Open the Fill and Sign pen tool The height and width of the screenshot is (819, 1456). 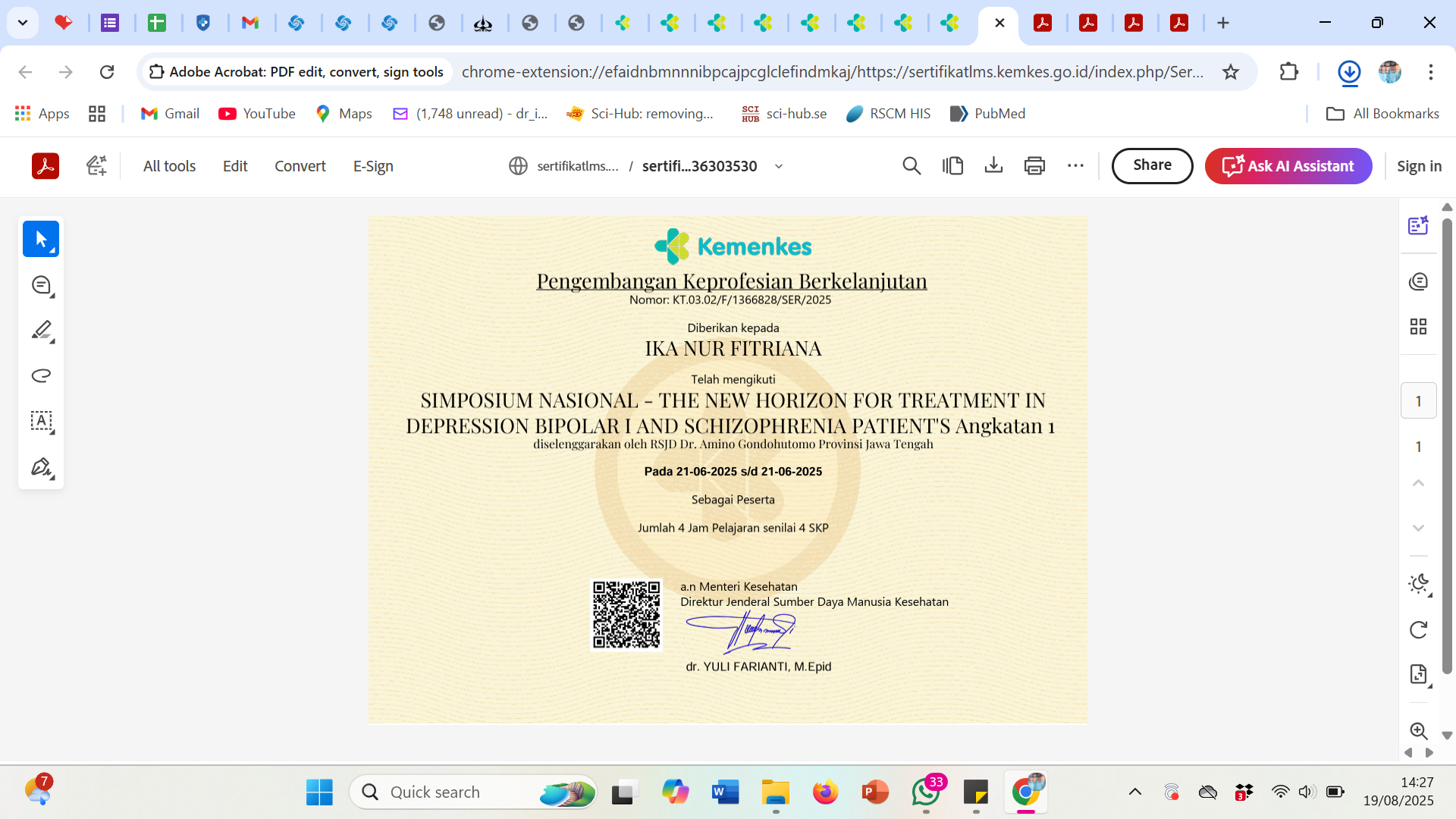click(x=41, y=467)
